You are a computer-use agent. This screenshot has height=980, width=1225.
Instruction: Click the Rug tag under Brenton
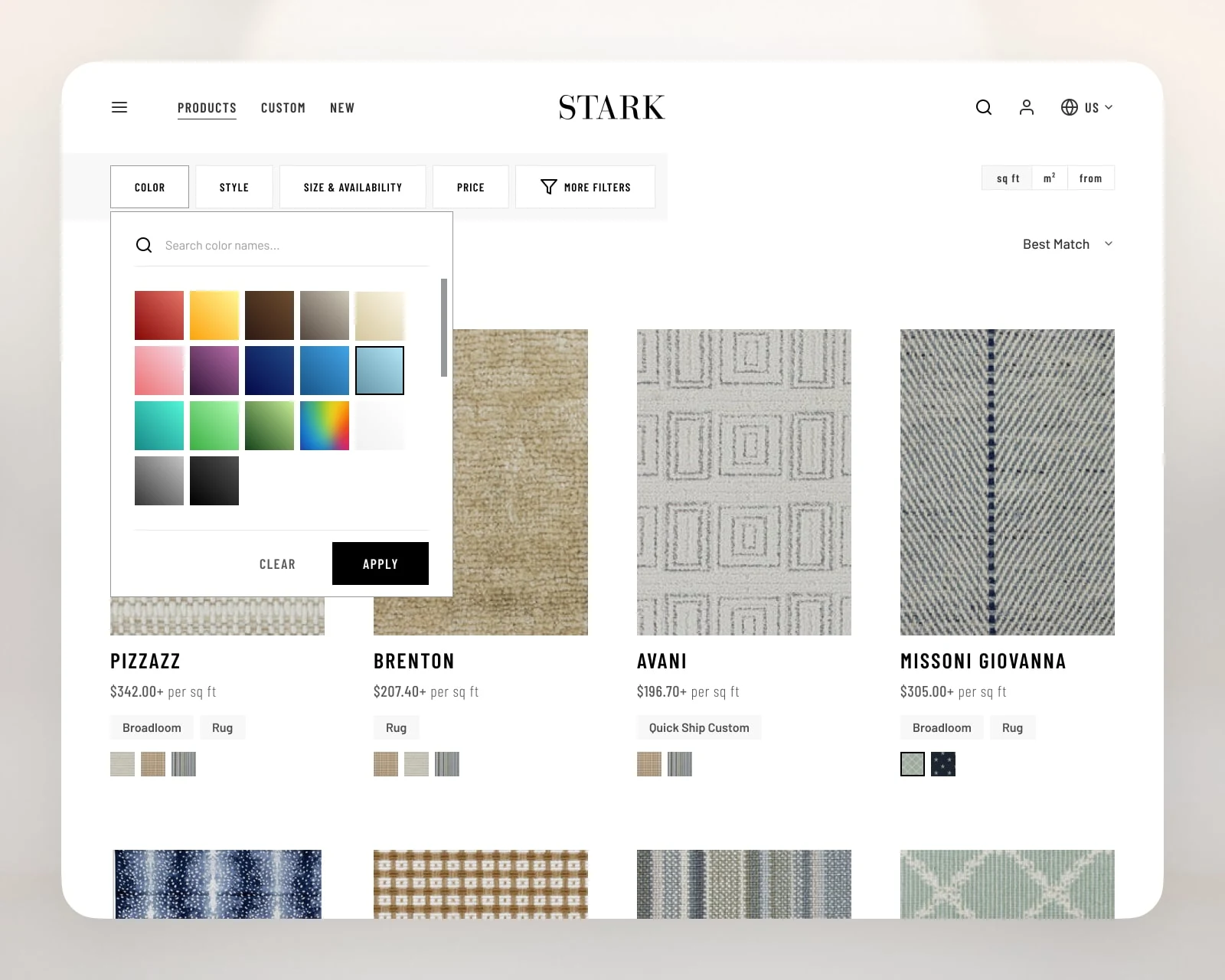[397, 727]
